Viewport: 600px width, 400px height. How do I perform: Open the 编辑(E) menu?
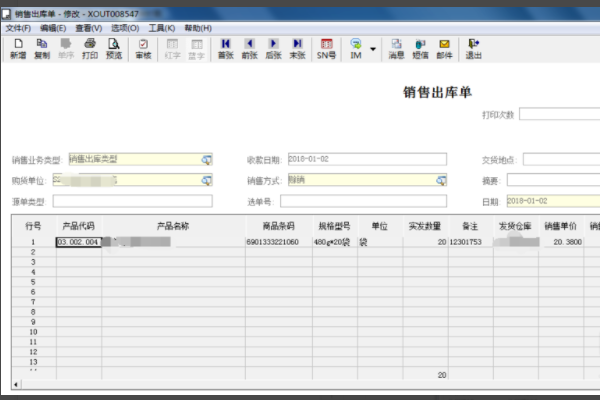[53, 28]
